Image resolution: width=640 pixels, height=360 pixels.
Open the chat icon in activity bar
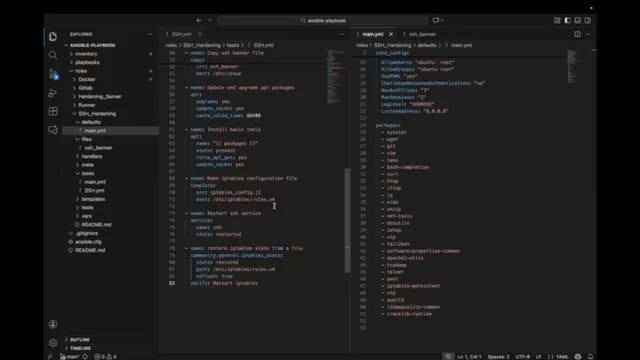pyautogui.click(x=53, y=130)
